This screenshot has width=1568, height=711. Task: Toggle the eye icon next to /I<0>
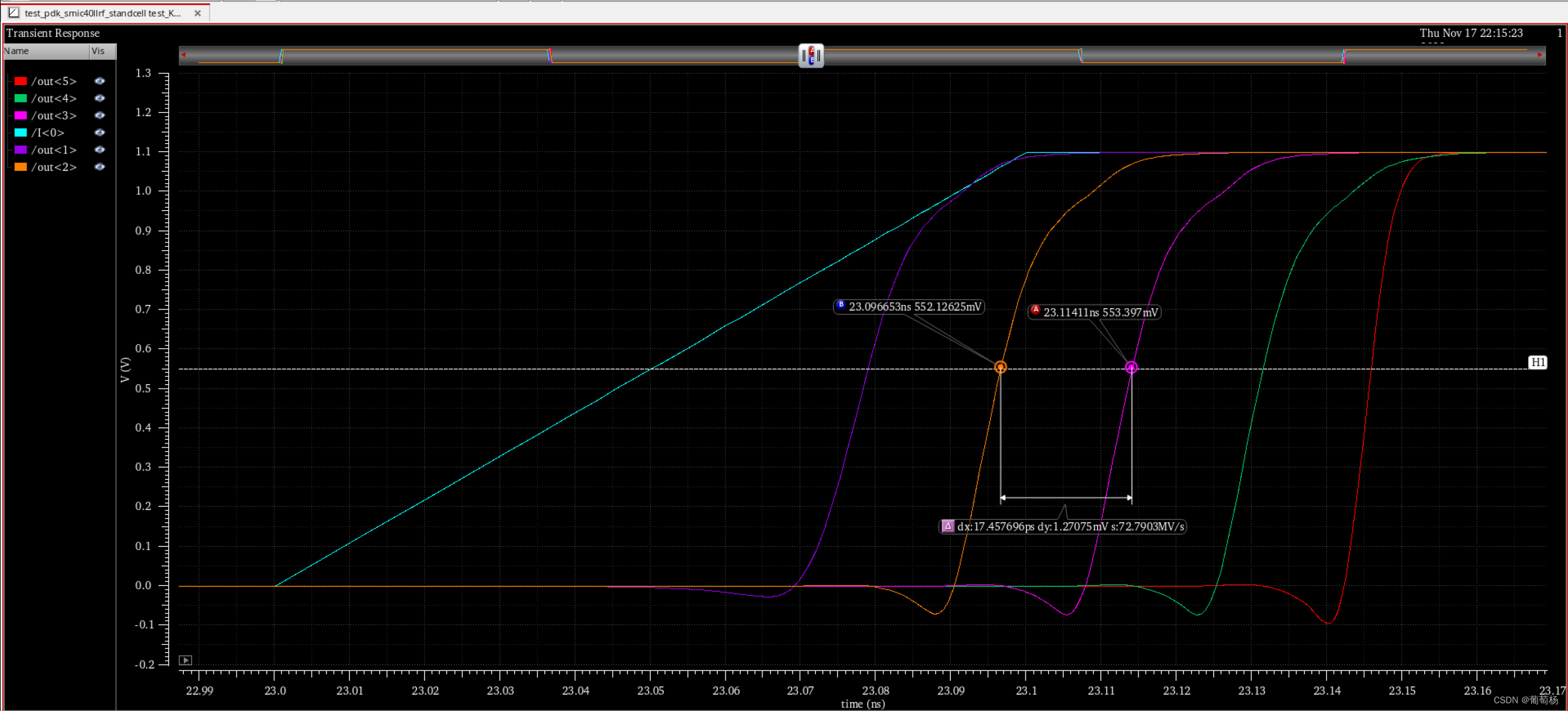click(x=99, y=133)
